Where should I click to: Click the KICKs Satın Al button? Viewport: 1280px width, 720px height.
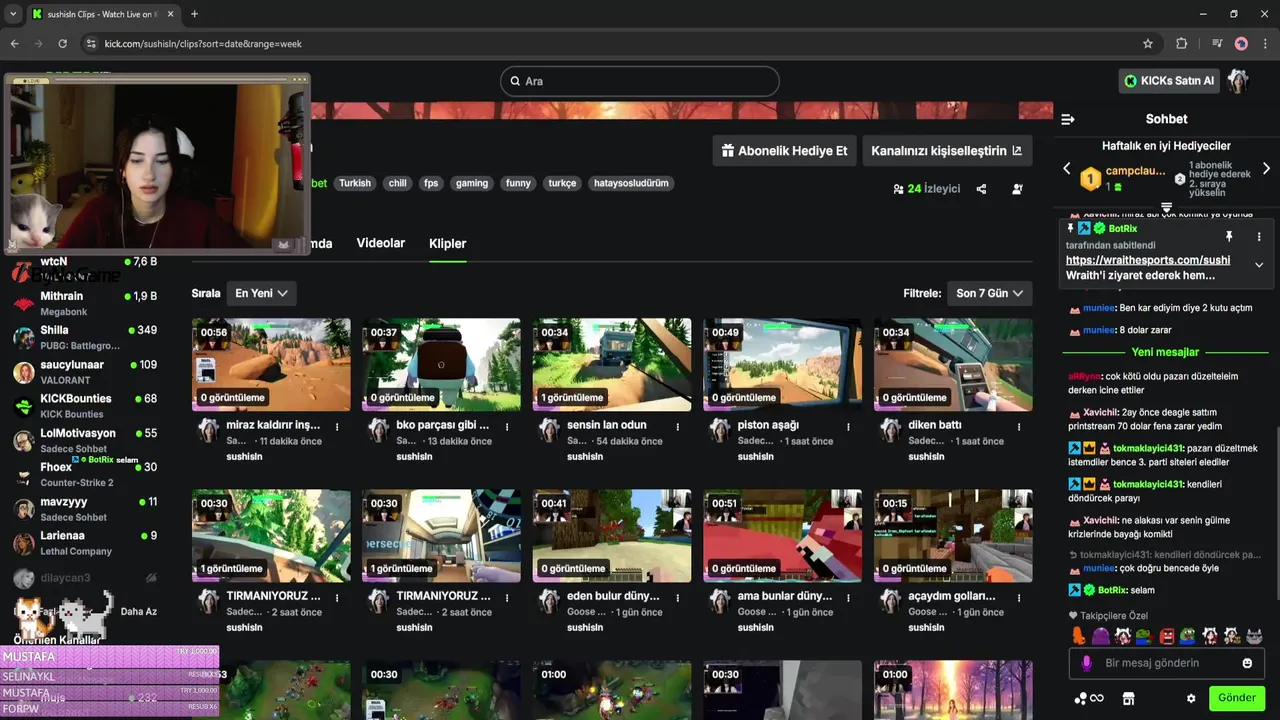pyautogui.click(x=1169, y=81)
